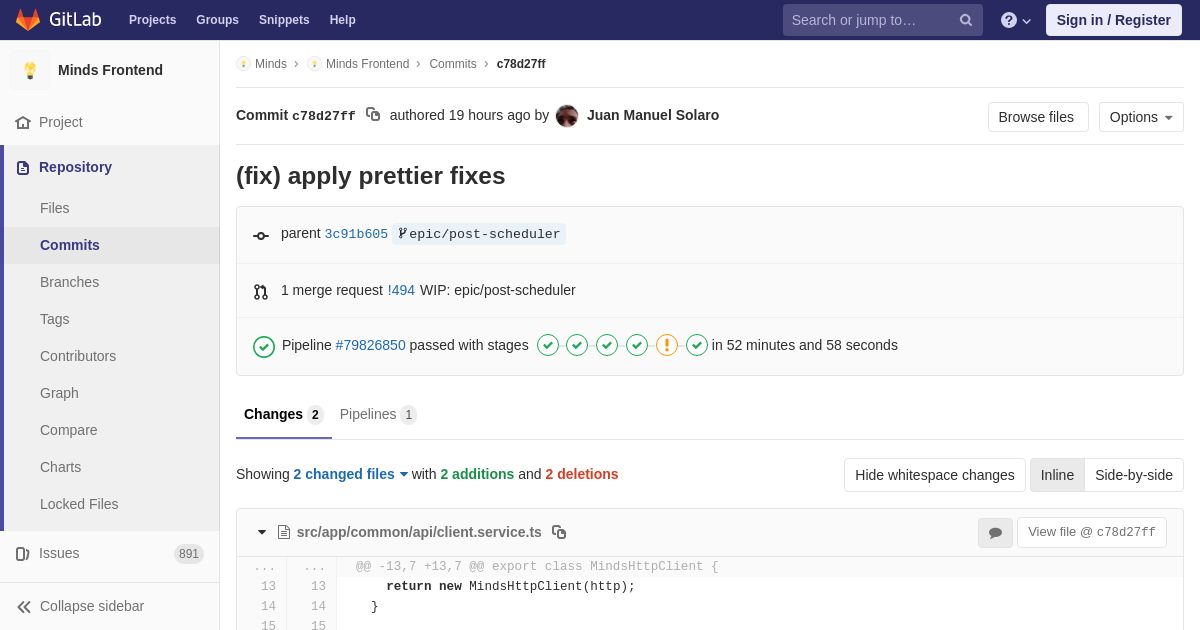Open the pipeline stage with warning
The height and width of the screenshot is (630, 1200).
click(667, 345)
